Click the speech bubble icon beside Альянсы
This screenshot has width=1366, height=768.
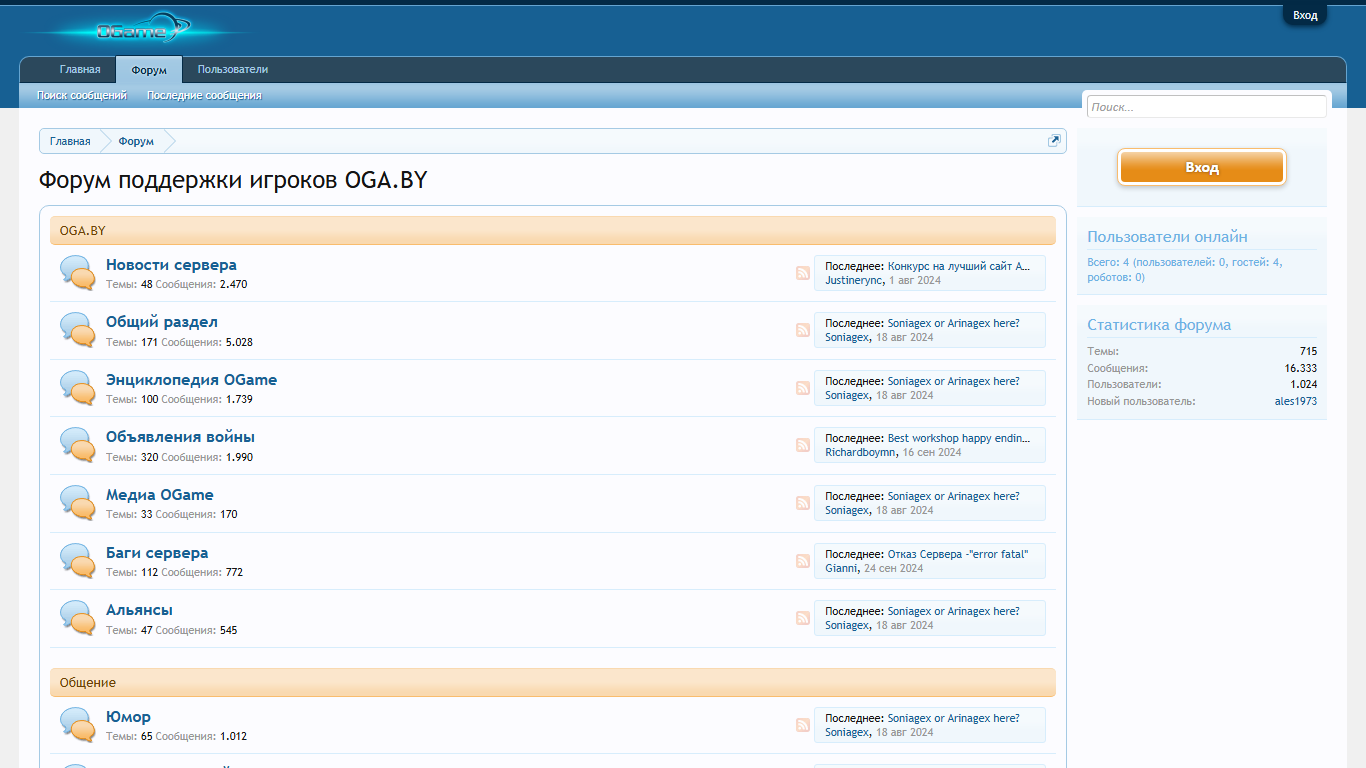coord(78,618)
